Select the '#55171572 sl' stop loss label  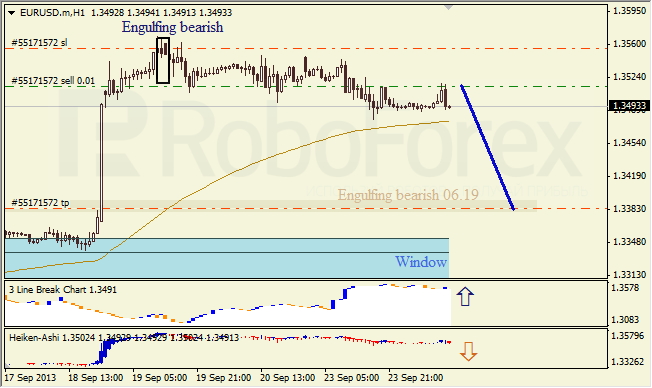[40, 42]
